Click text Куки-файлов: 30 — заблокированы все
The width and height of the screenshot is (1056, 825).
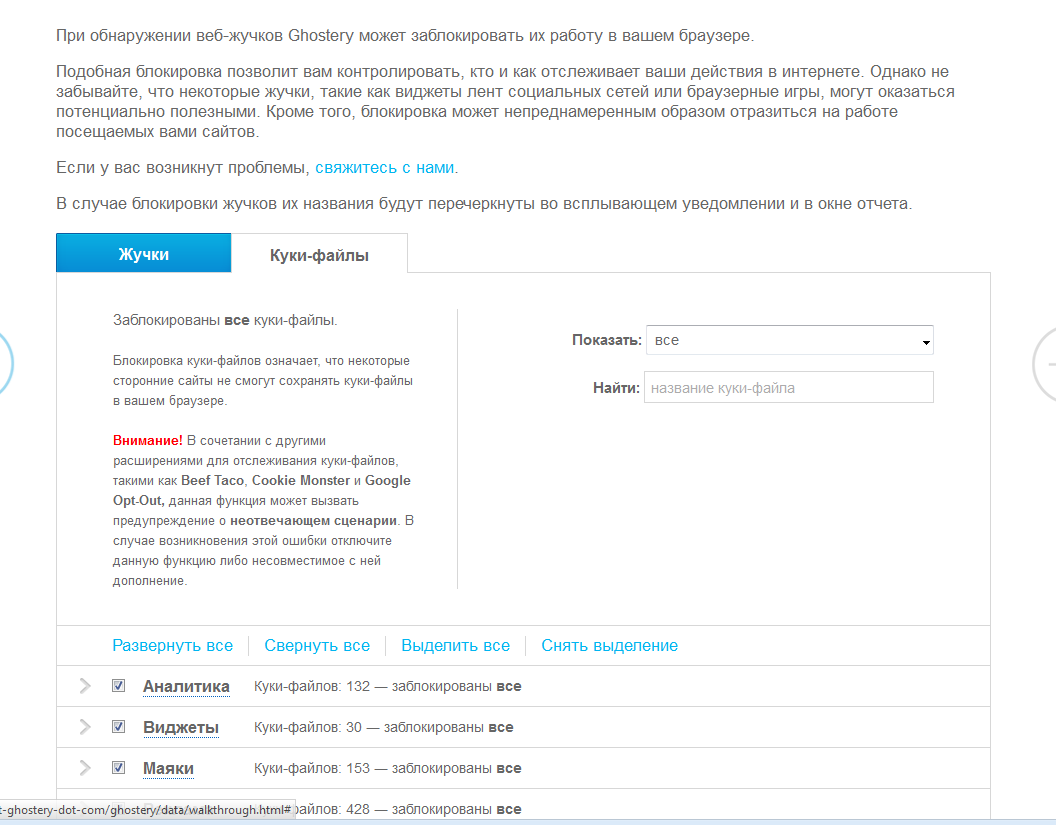(x=383, y=727)
